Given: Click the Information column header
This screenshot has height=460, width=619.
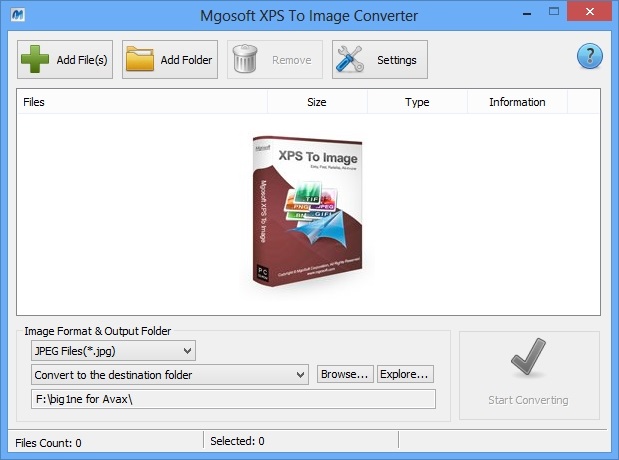Looking at the screenshot, I should pos(517,102).
